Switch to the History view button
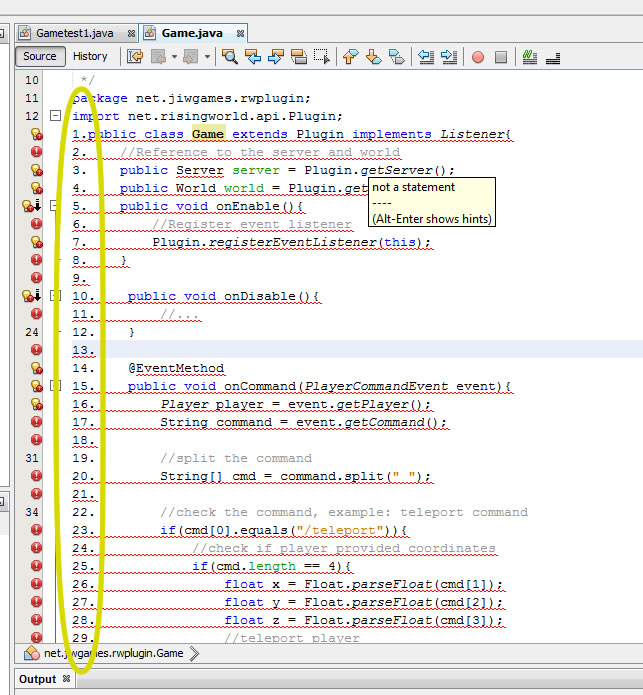The width and height of the screenshot is (643, 695). (90, 57)
